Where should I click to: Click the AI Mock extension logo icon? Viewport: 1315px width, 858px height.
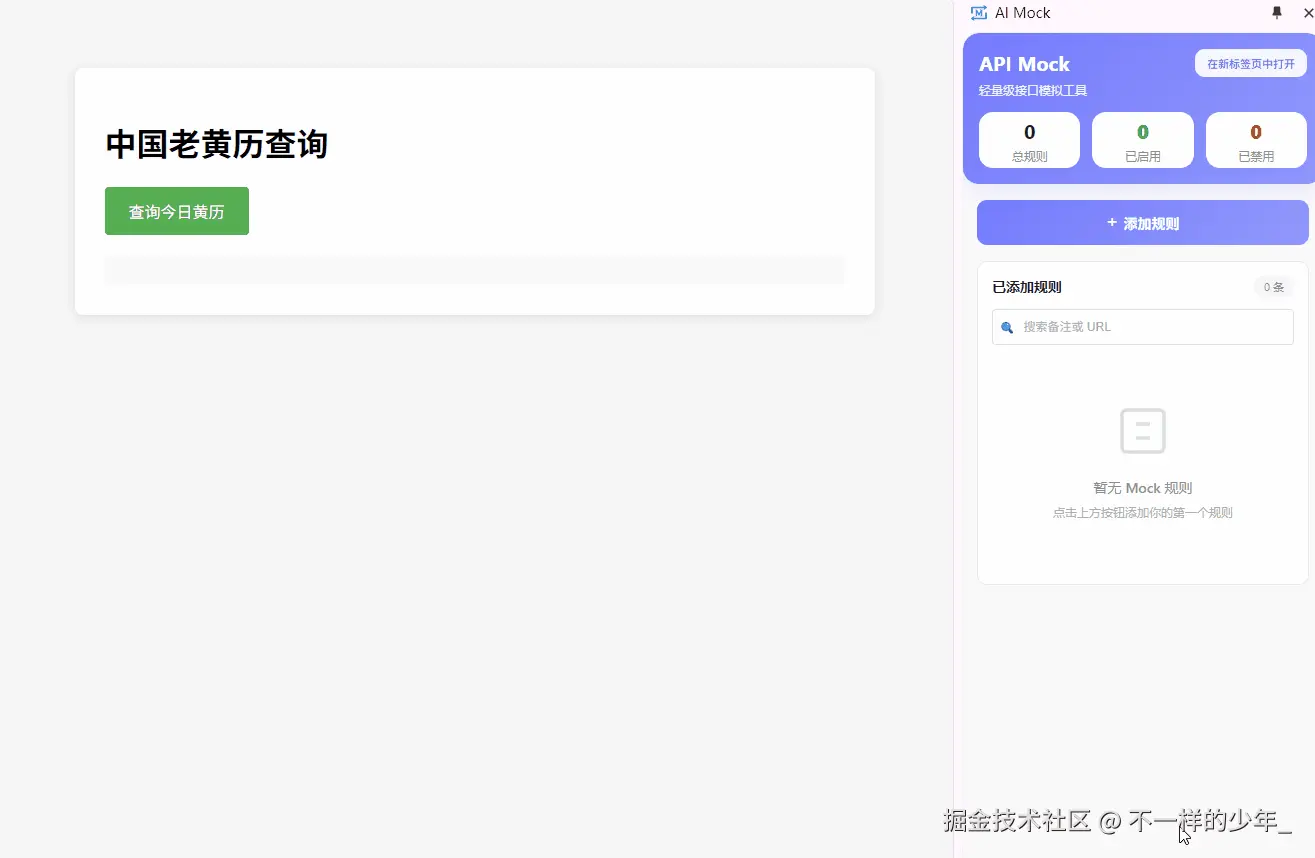(x=977, y=12)
